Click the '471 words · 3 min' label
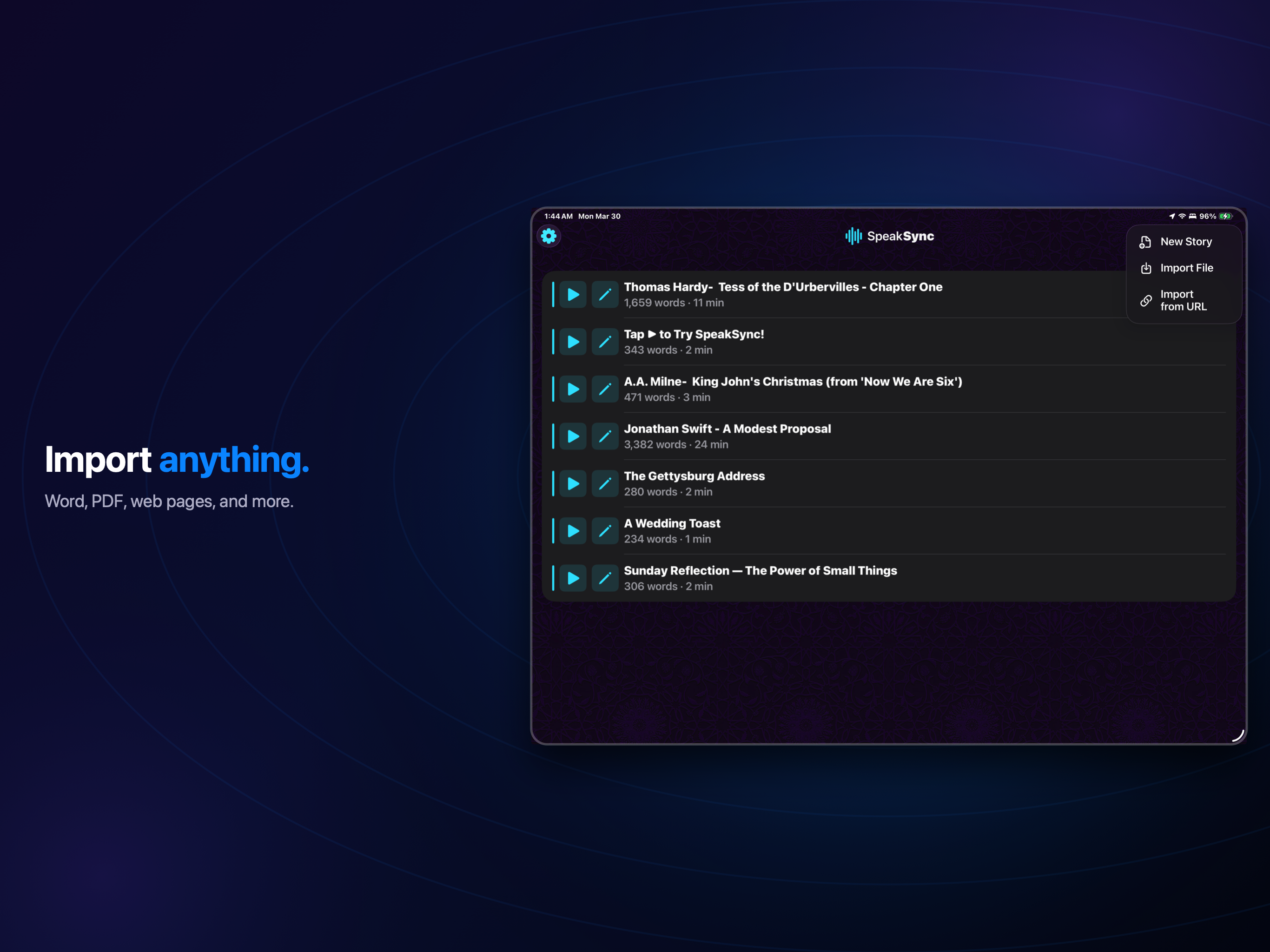 [x=667, y=397]
